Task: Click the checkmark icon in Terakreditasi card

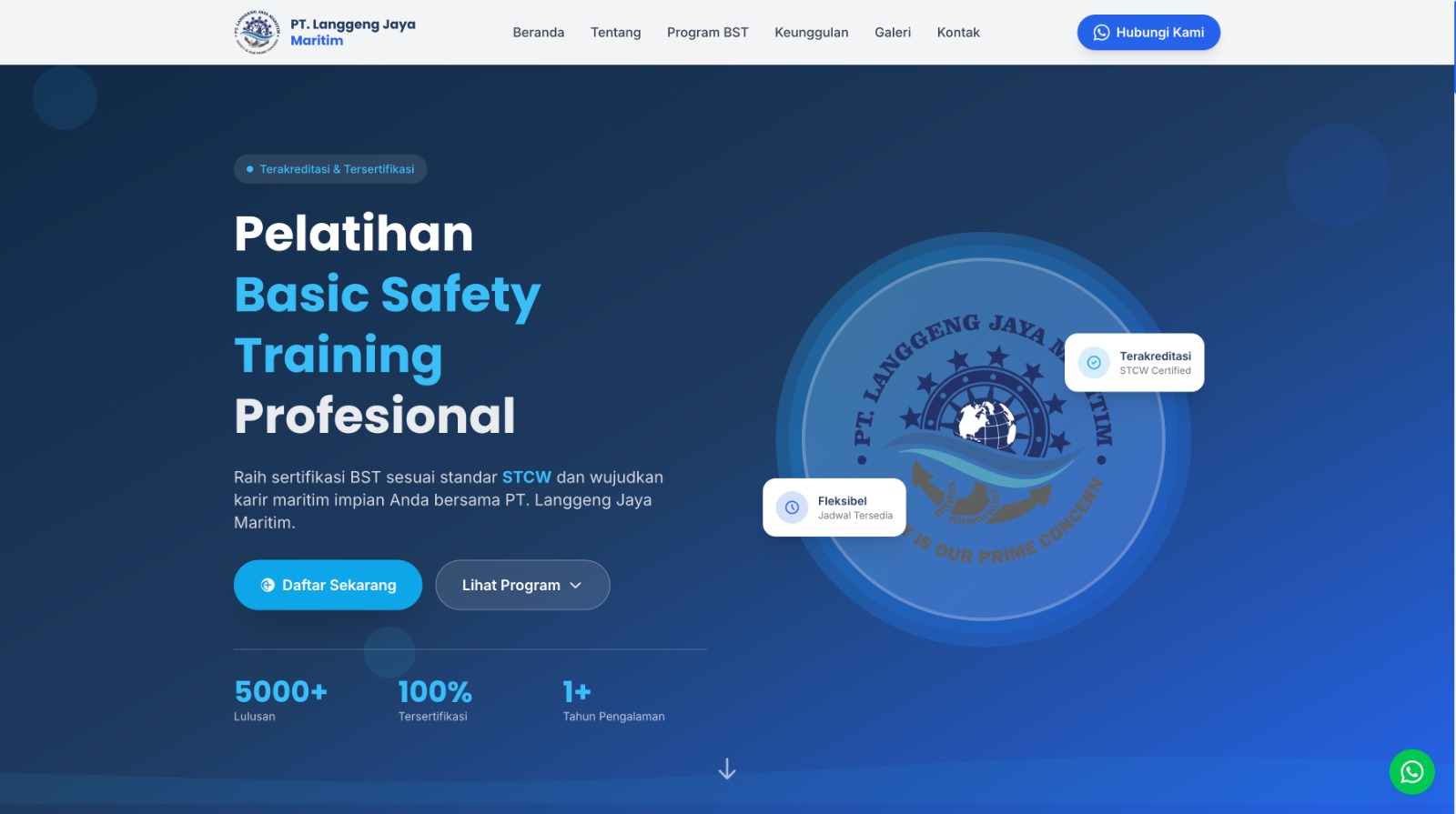Action: (x=1094, y=363)
